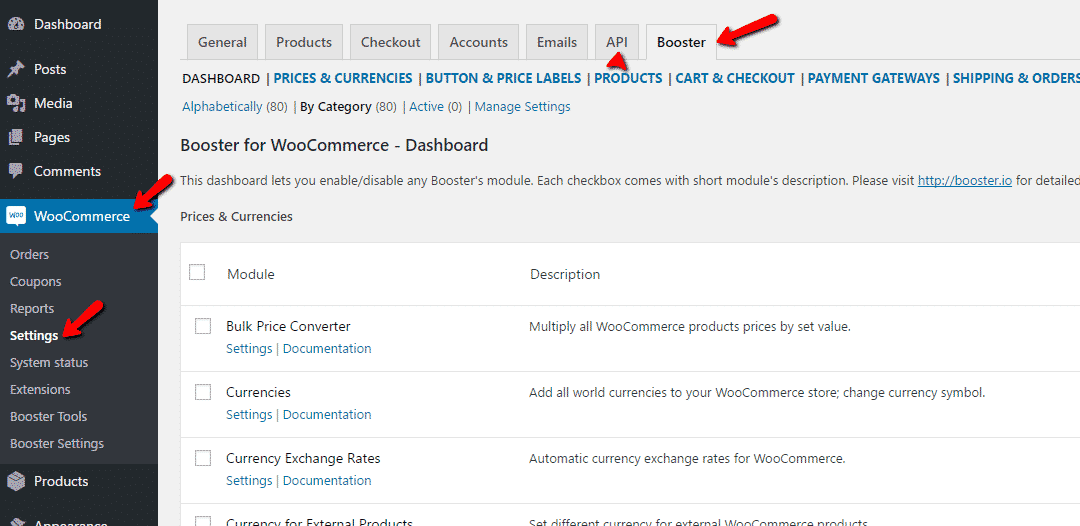
Task: Open the PRODUCTS section link
Action: (628, 78)
